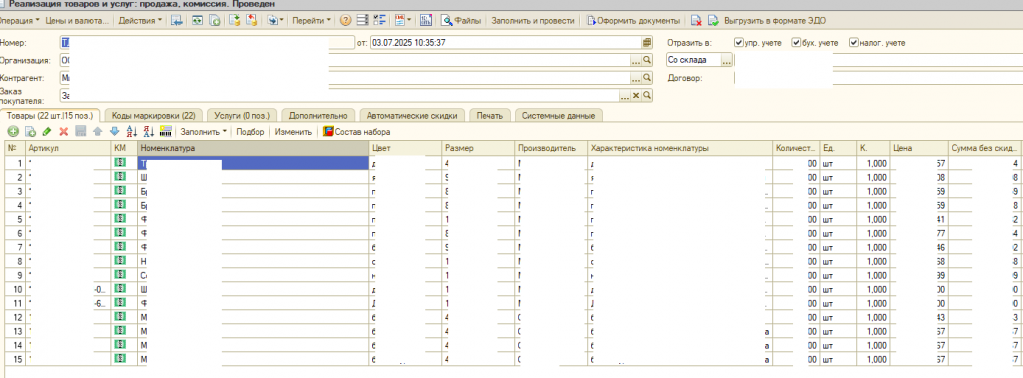The width and height of the screenshot is (1023, 378).
Task: Switch to the Печать tab
Action: (489, 116)
